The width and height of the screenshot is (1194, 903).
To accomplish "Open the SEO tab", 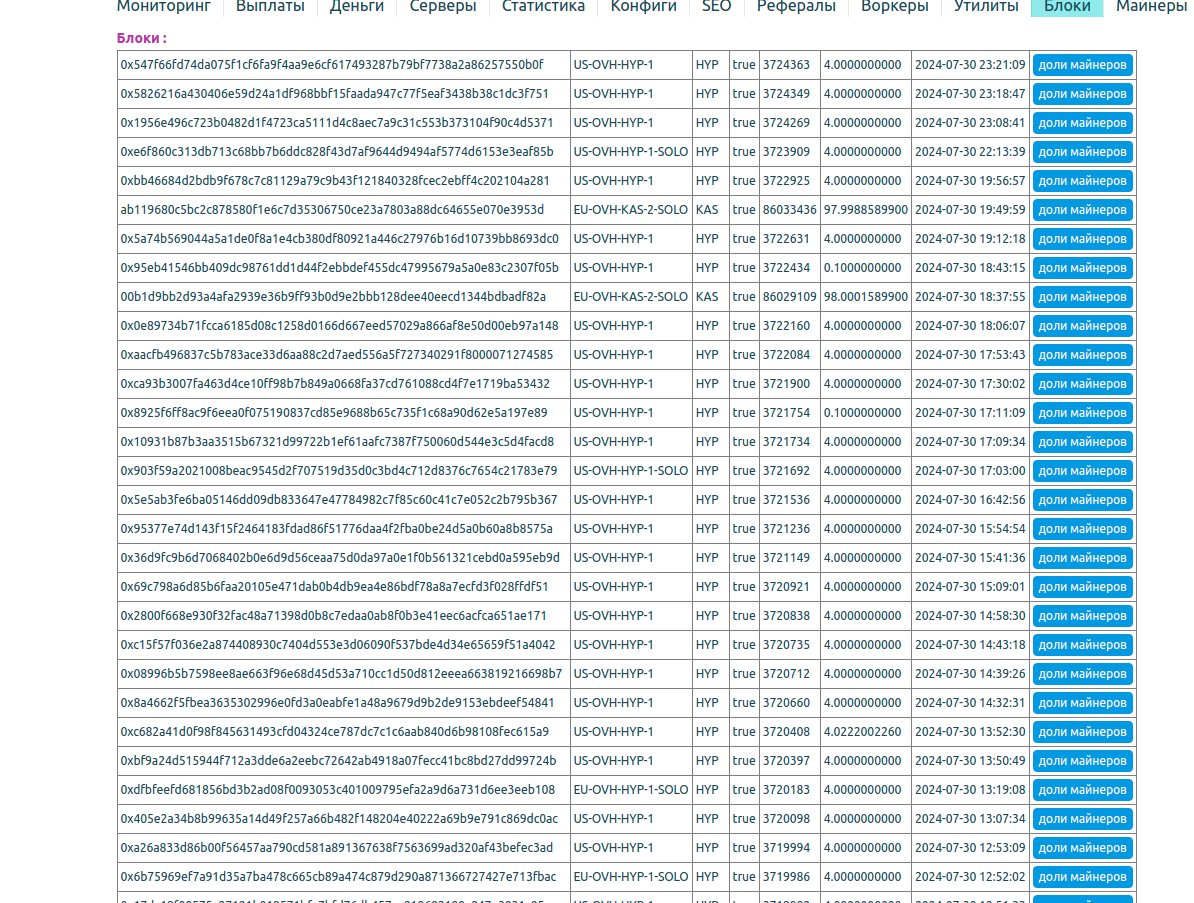I will pyautogui.click(x=716, y=7).
